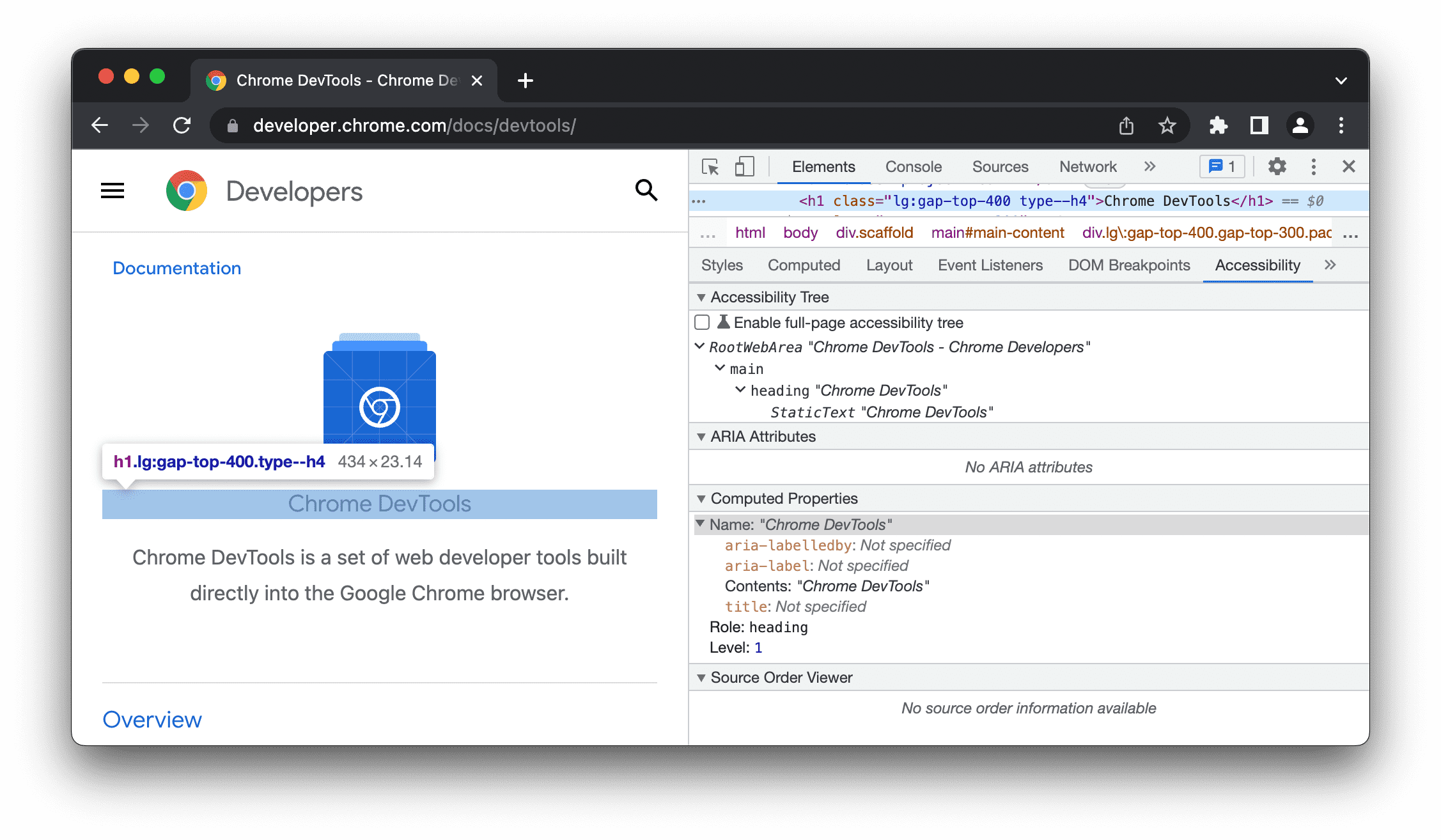Switch to the Computed tab
1441x840 pixels.
(805, 265)
